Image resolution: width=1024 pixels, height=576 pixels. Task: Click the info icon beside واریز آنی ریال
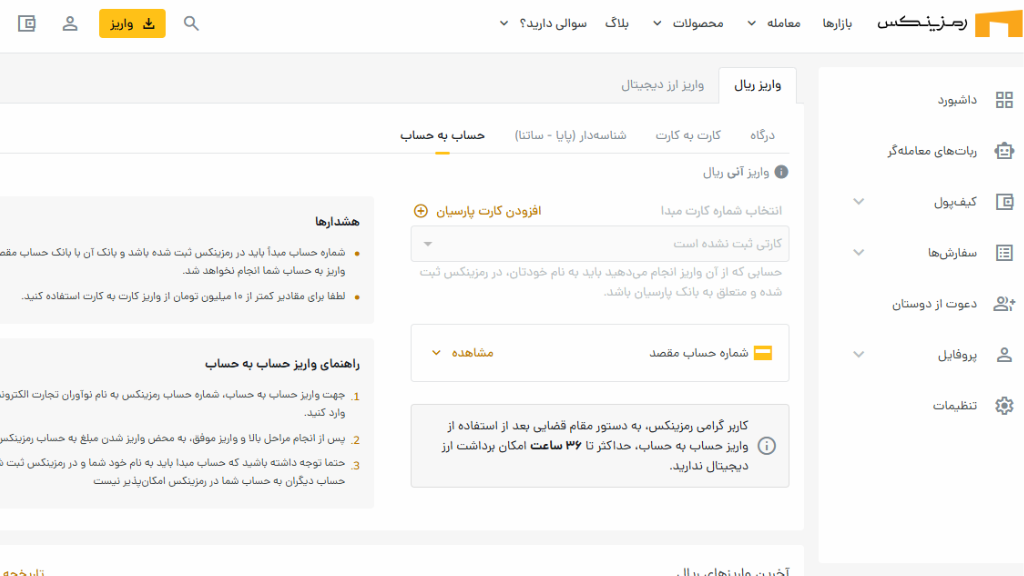click(x=781, y=172)
